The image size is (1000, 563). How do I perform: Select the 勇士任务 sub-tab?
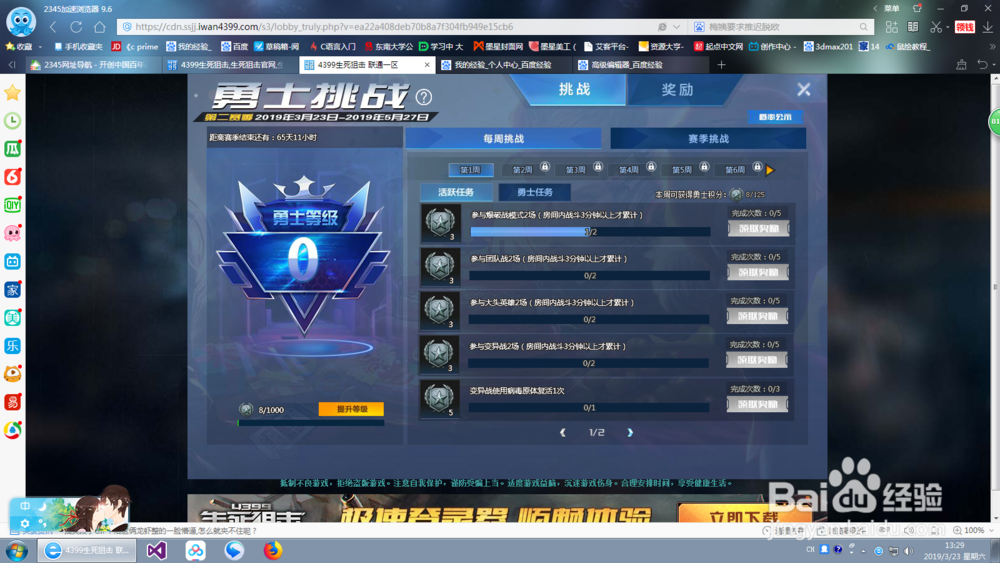[x=534, y=192]
